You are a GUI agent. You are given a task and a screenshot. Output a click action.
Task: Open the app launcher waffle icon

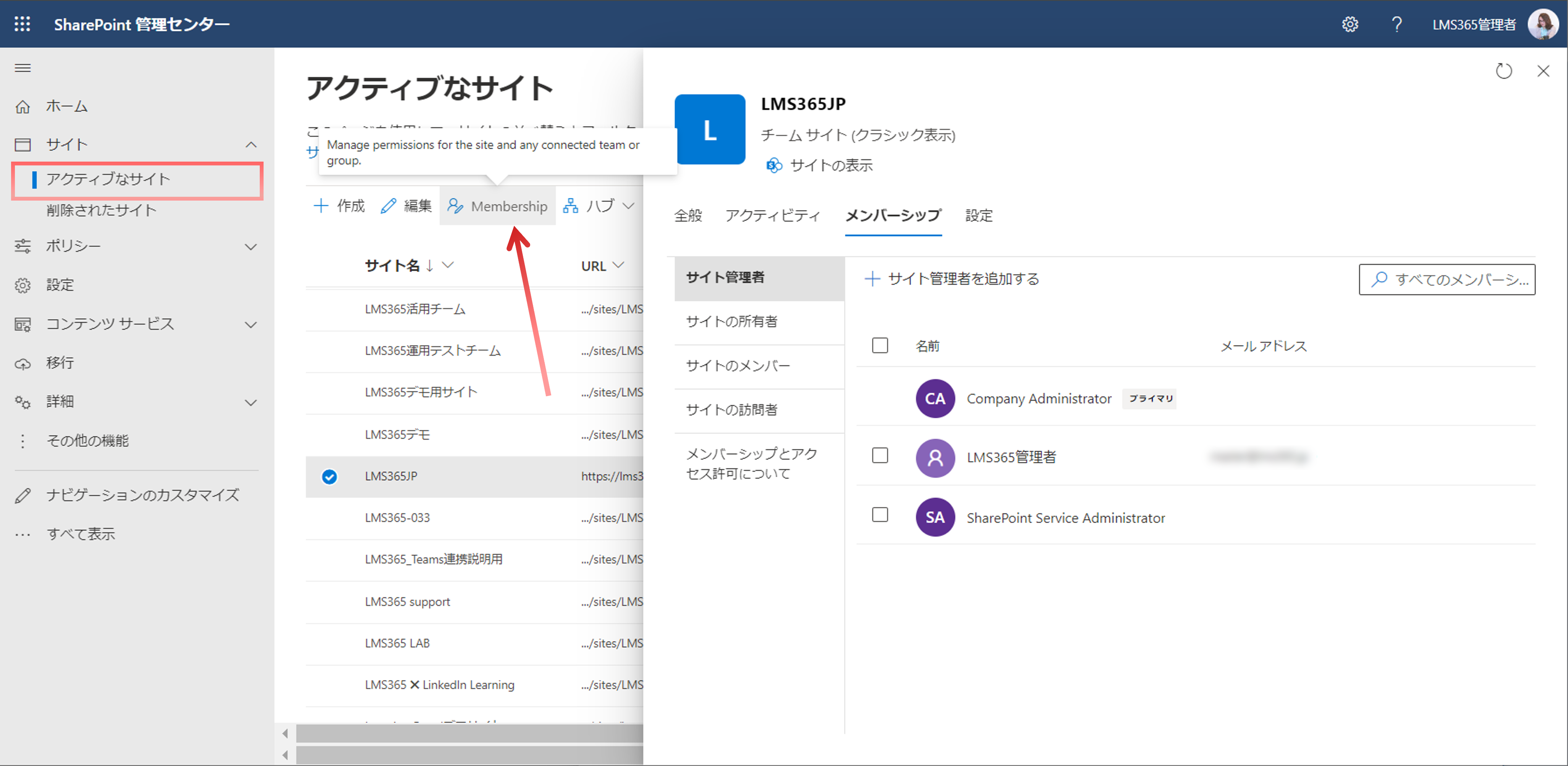[x=23, y=24]
